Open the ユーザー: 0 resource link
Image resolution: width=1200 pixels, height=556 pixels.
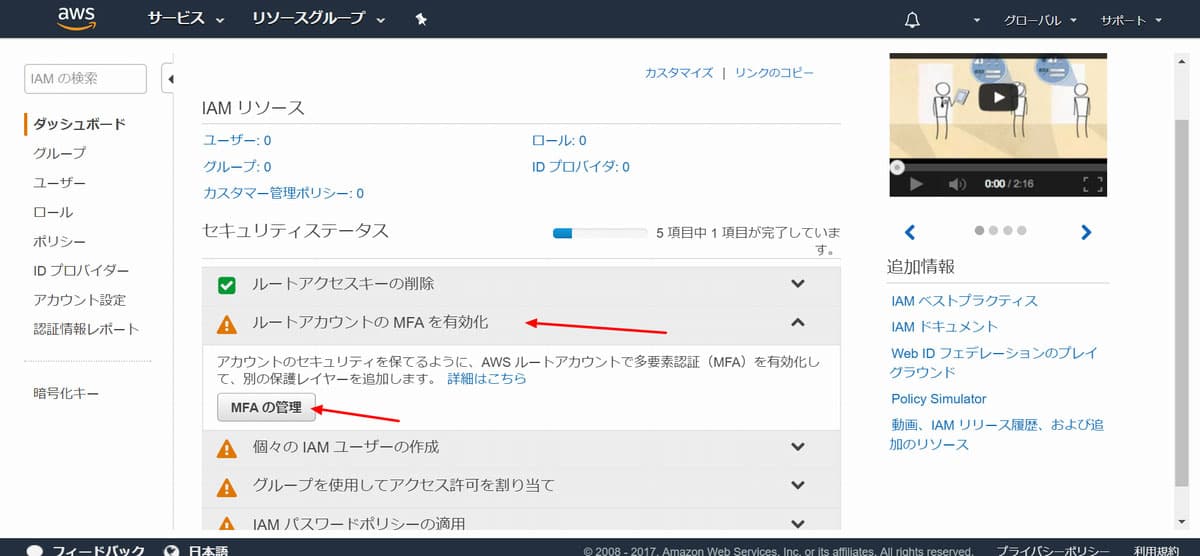click(x=237, y=140)
